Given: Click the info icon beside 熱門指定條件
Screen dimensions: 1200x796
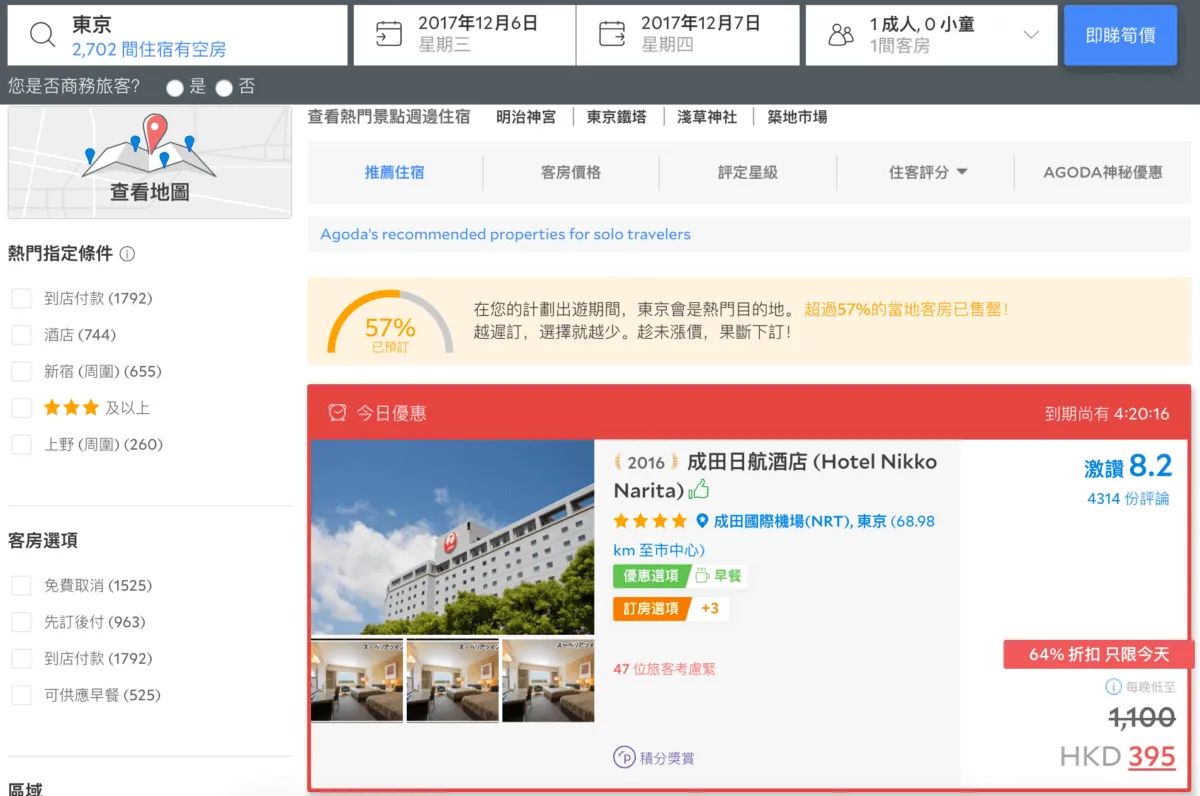Looking at the screenshot, I should [x=127, y=254].
